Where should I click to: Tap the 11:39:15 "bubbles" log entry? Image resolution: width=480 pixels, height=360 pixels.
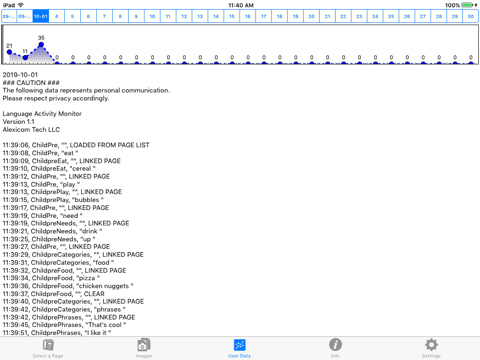click(53, 200)
